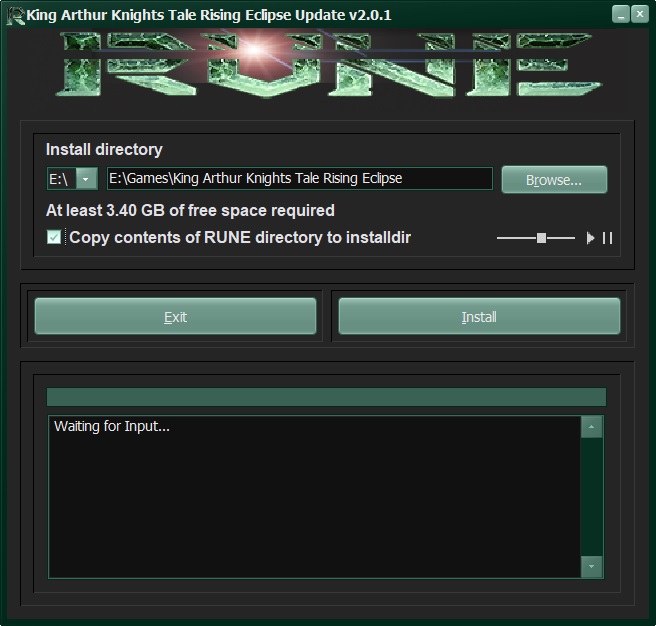656x626 pixels.
Task: Click the music volume slider handle
Action: [x=541, y=238]
